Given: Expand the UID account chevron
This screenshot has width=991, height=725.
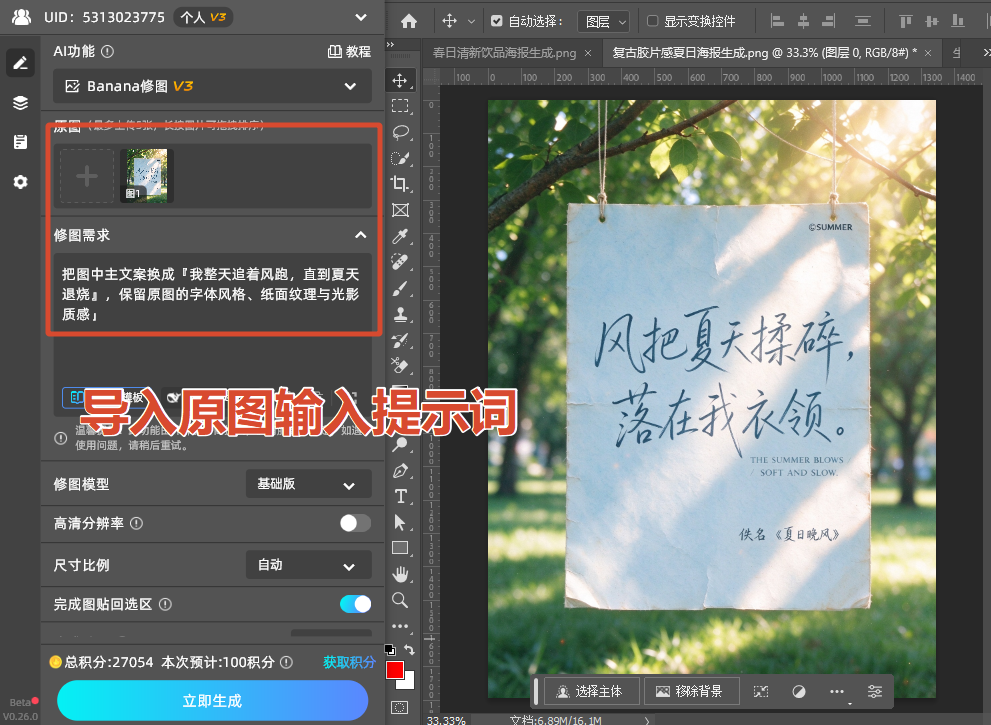Looking at the screenshot, I should pyautogui.click(x=361, y=17).
